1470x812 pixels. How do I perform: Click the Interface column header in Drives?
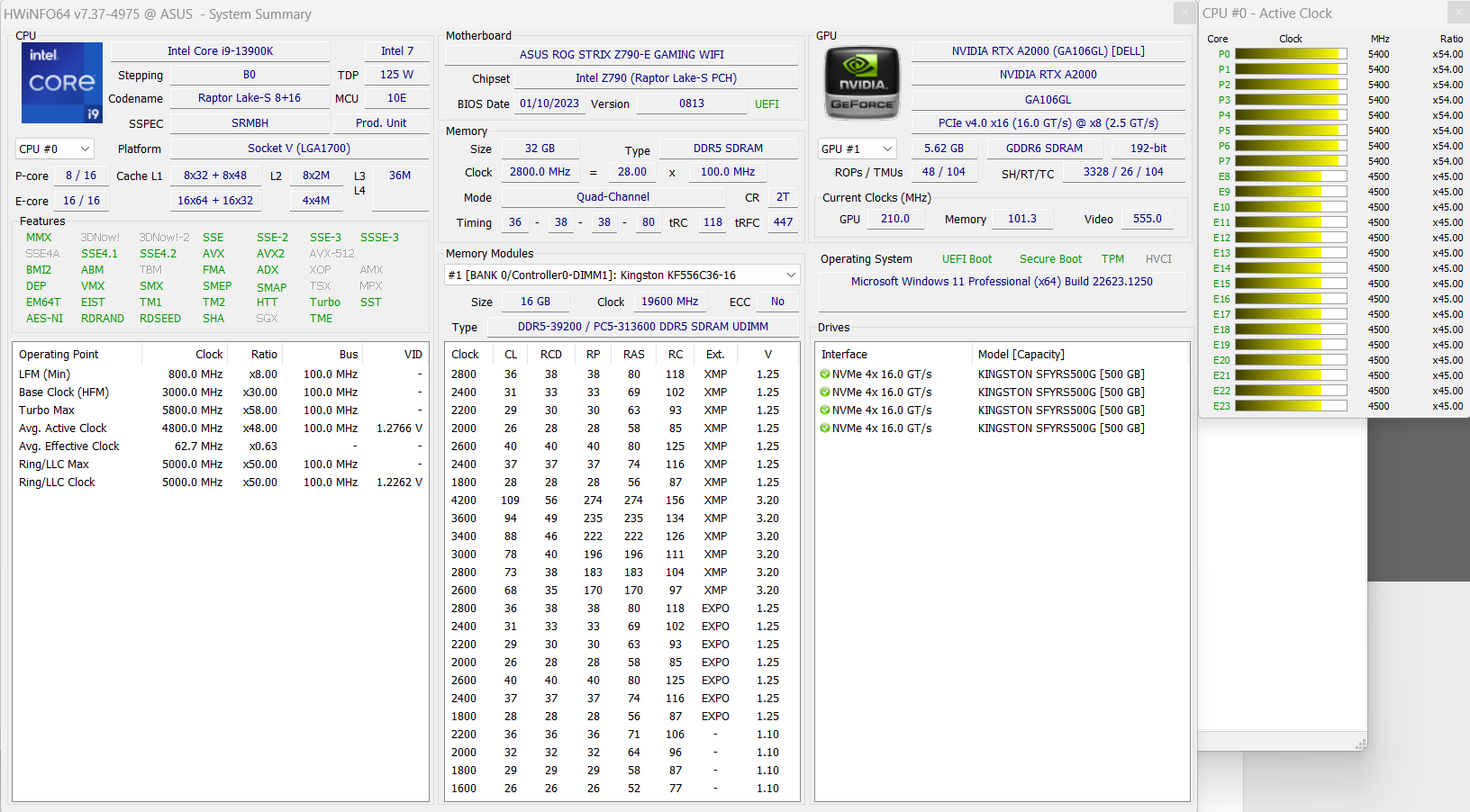point(894,354)
